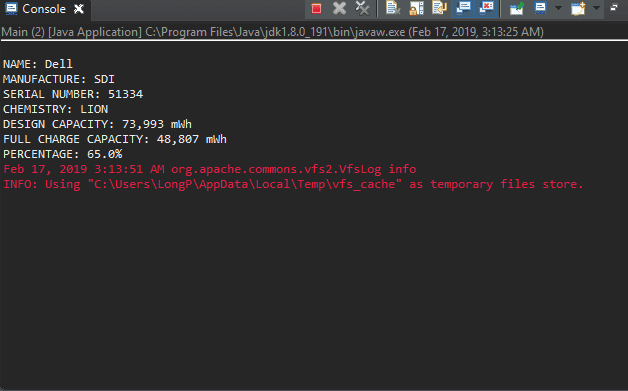The width and height of the screenshot is (628, 391).
Task: Click the red 'INFO: Using ... vfs_cache' line
Action: [x=293, y=184]
